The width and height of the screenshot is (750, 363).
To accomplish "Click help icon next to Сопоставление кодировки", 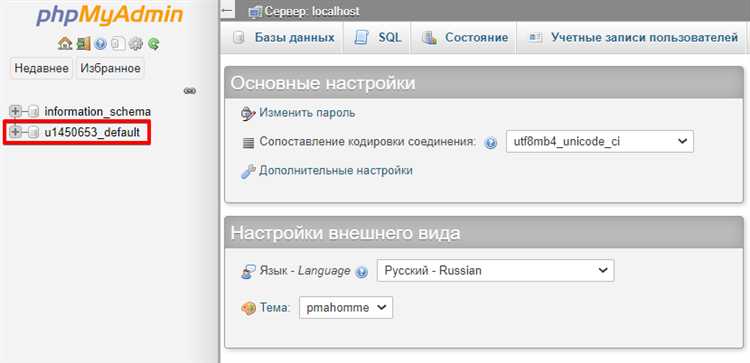I will click(x=491, y=143).
